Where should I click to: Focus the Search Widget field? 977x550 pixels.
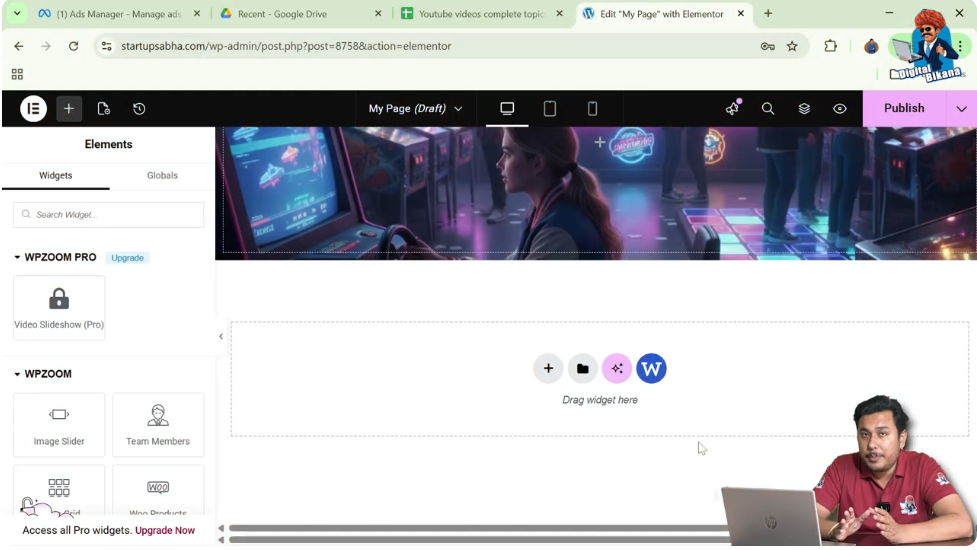coord(108,214)
